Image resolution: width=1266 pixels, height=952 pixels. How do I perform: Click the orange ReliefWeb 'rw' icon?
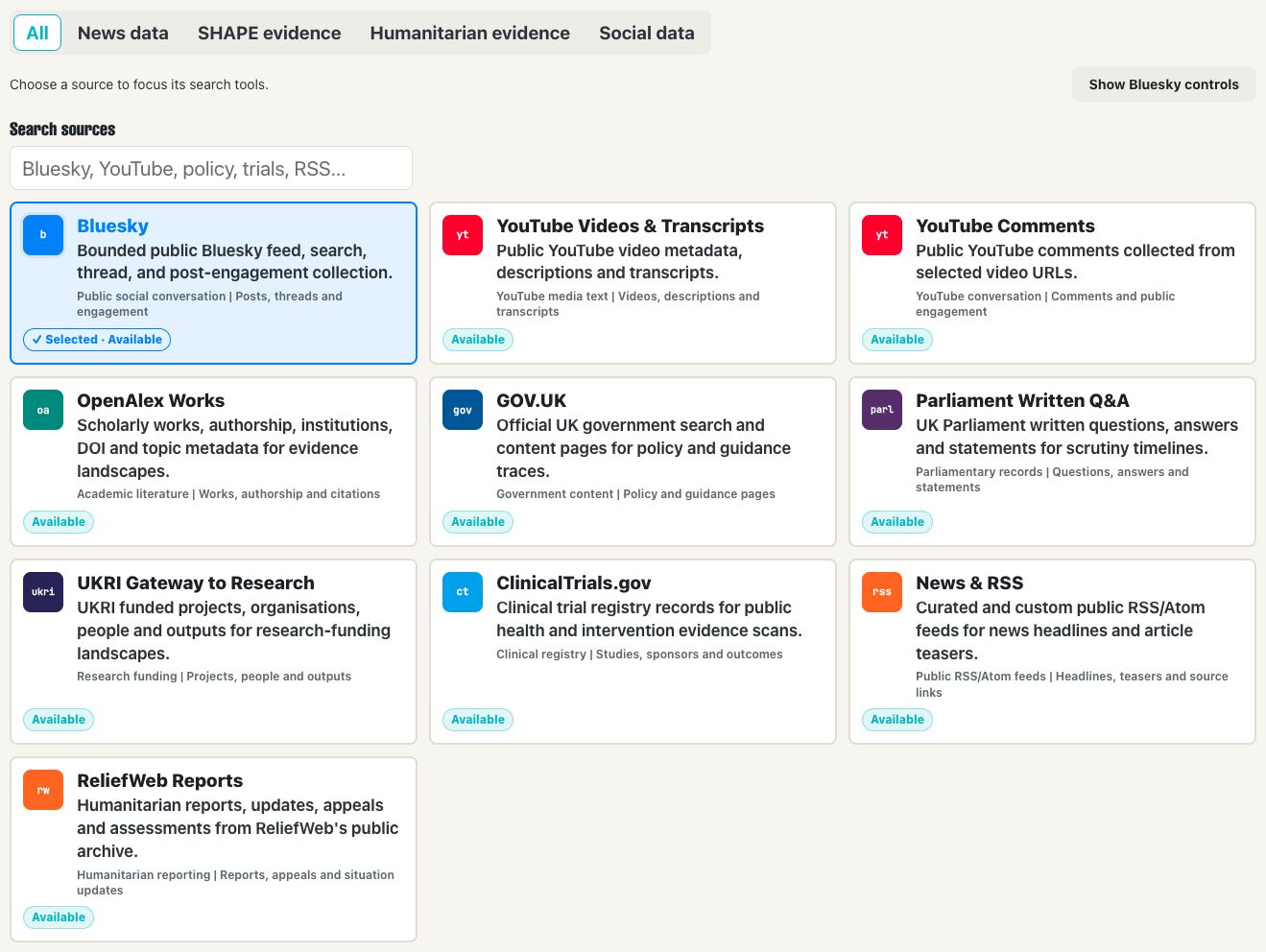pyautogui.click(x=43, y=790)
